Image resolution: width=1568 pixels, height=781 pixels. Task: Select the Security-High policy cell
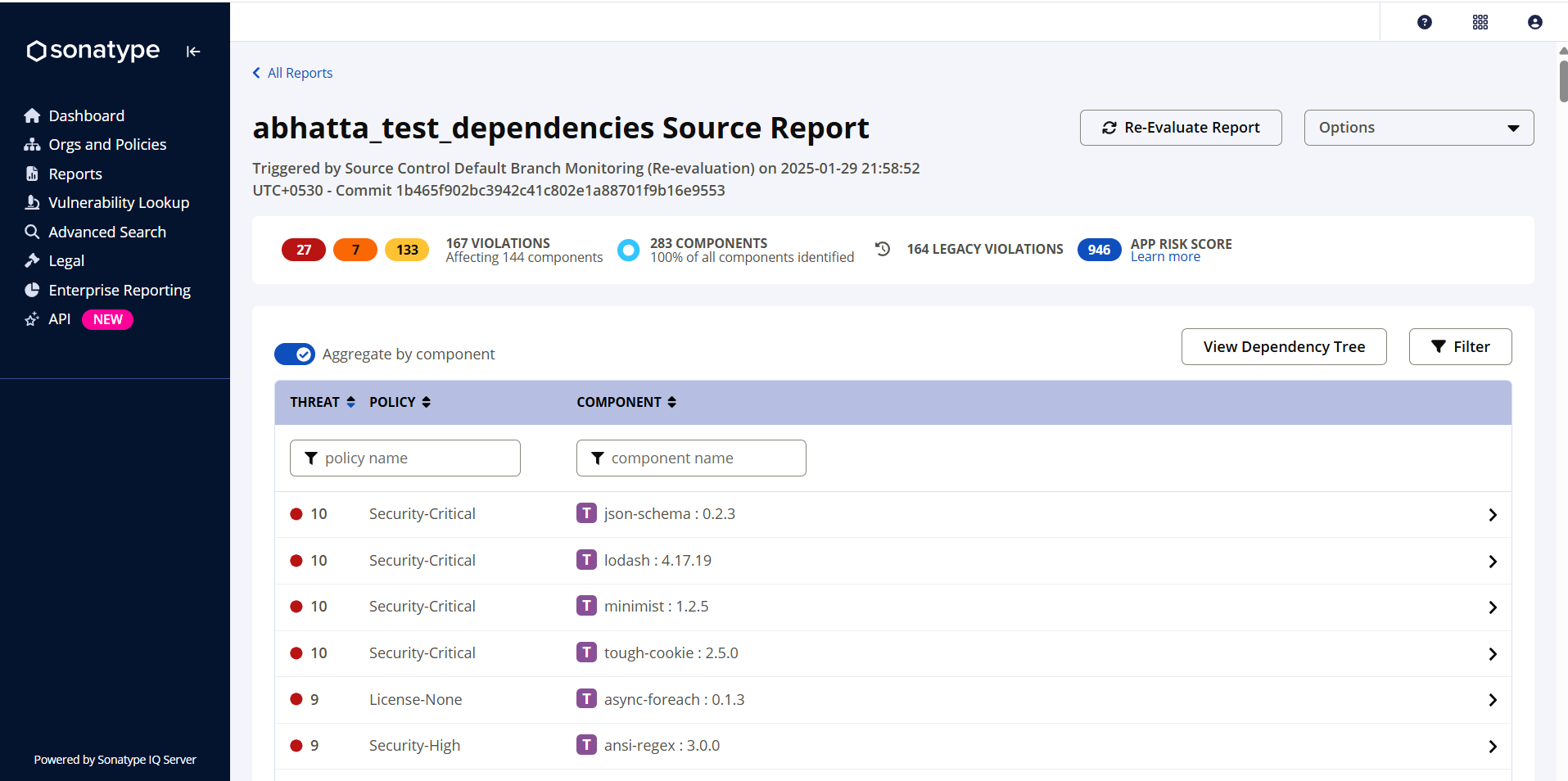pyautogui.click(x=414, y=746)
